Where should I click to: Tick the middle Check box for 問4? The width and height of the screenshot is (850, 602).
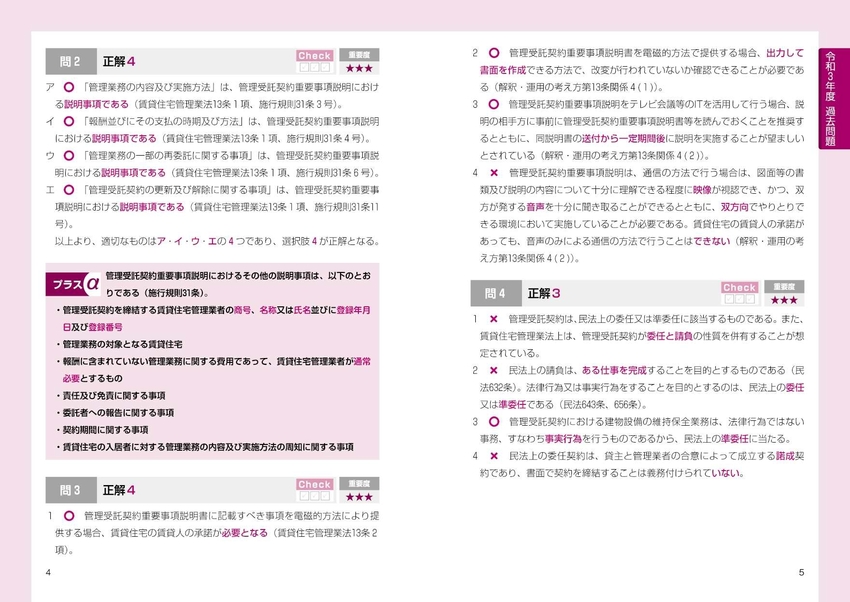tap(739, 299)
